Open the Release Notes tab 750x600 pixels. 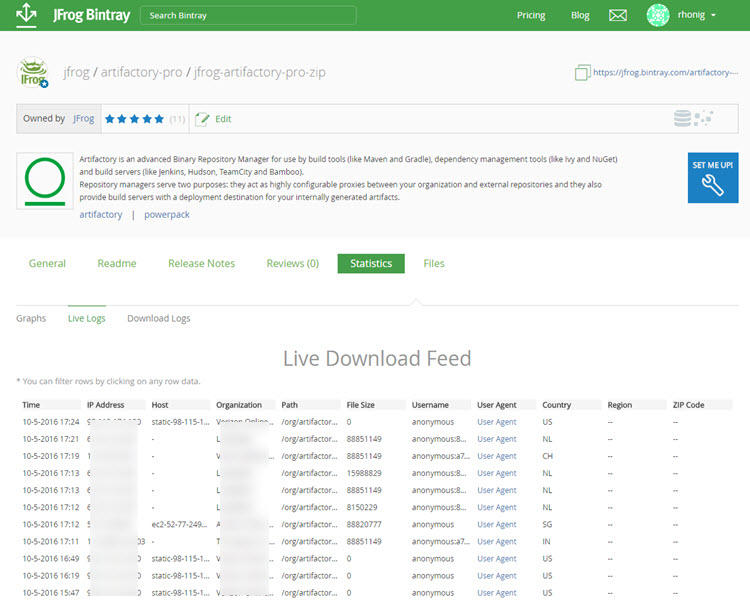[x=201, y=264]
